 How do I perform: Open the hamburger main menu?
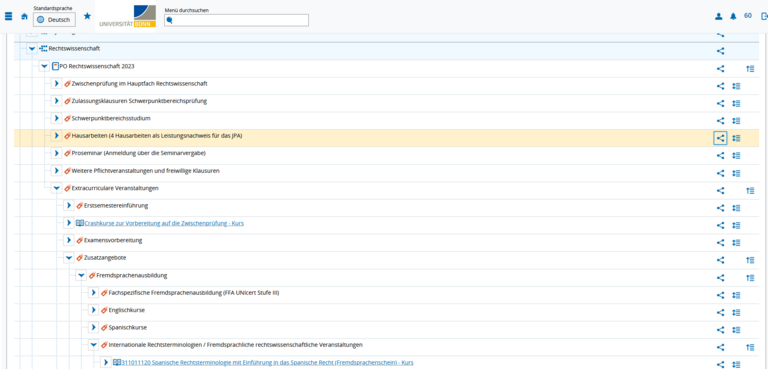tap(8, 16)
